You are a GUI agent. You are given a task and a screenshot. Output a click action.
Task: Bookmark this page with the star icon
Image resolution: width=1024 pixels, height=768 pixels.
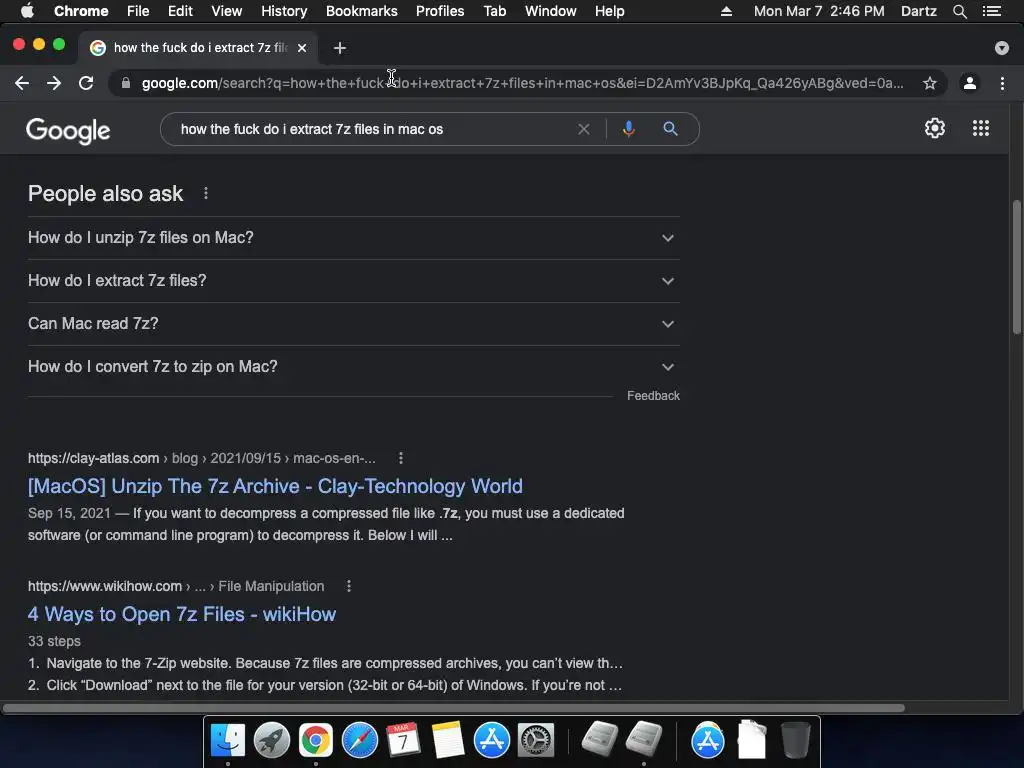pos(930,83)
